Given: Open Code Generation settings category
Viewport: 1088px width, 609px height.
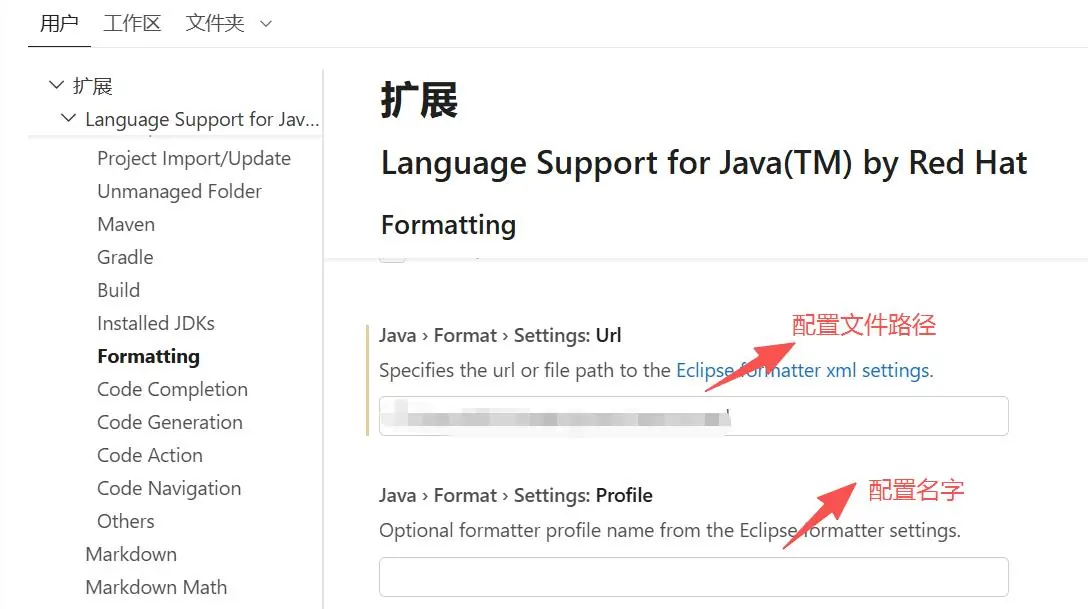Looking at the screenshot, I should 169,422.
